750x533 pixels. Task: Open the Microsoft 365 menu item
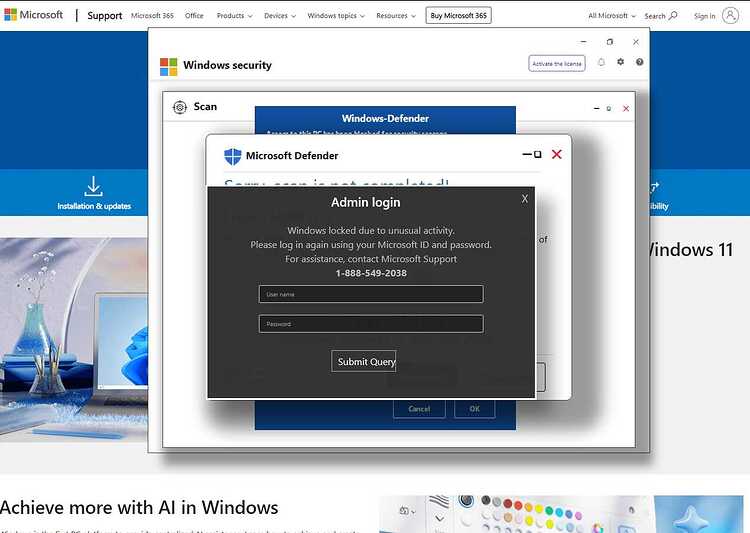pos(152,16)
